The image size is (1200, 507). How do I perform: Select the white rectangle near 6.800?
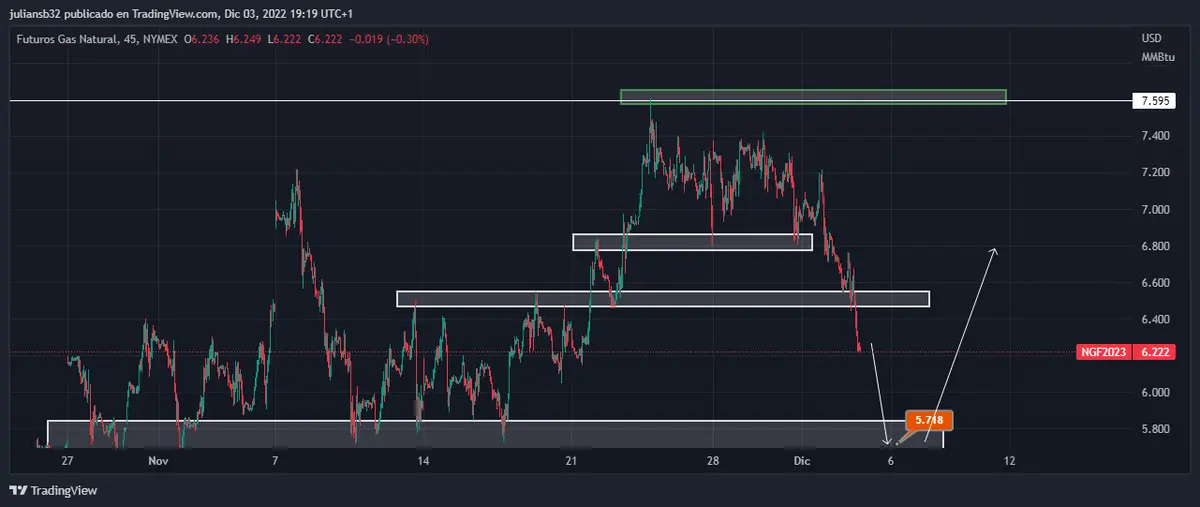pos(692,242)
